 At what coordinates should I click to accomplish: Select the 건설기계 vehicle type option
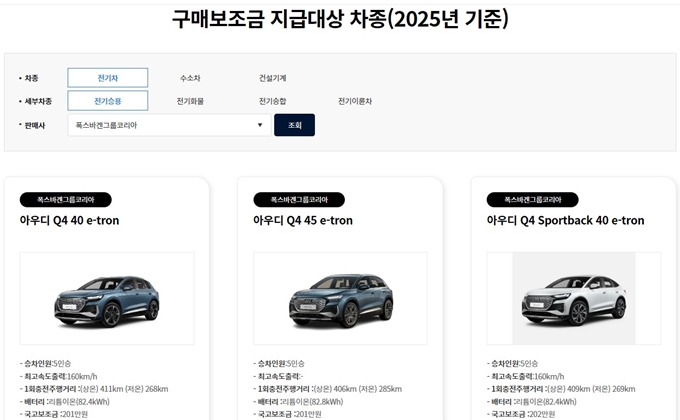coord(272,78)
